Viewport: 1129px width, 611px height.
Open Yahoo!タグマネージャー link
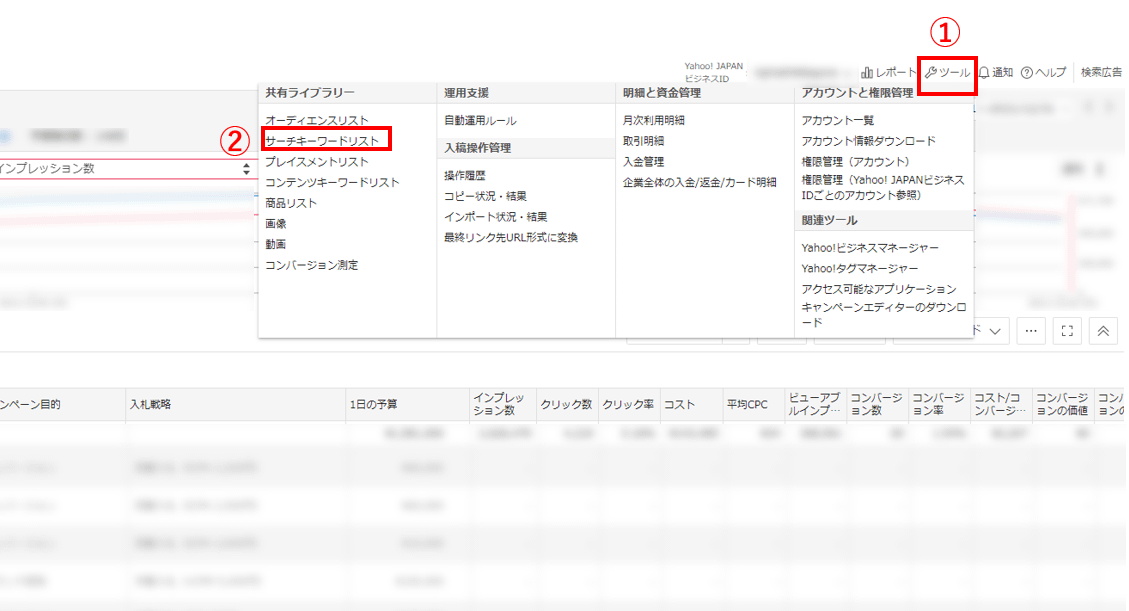click(x=859, y=268)
